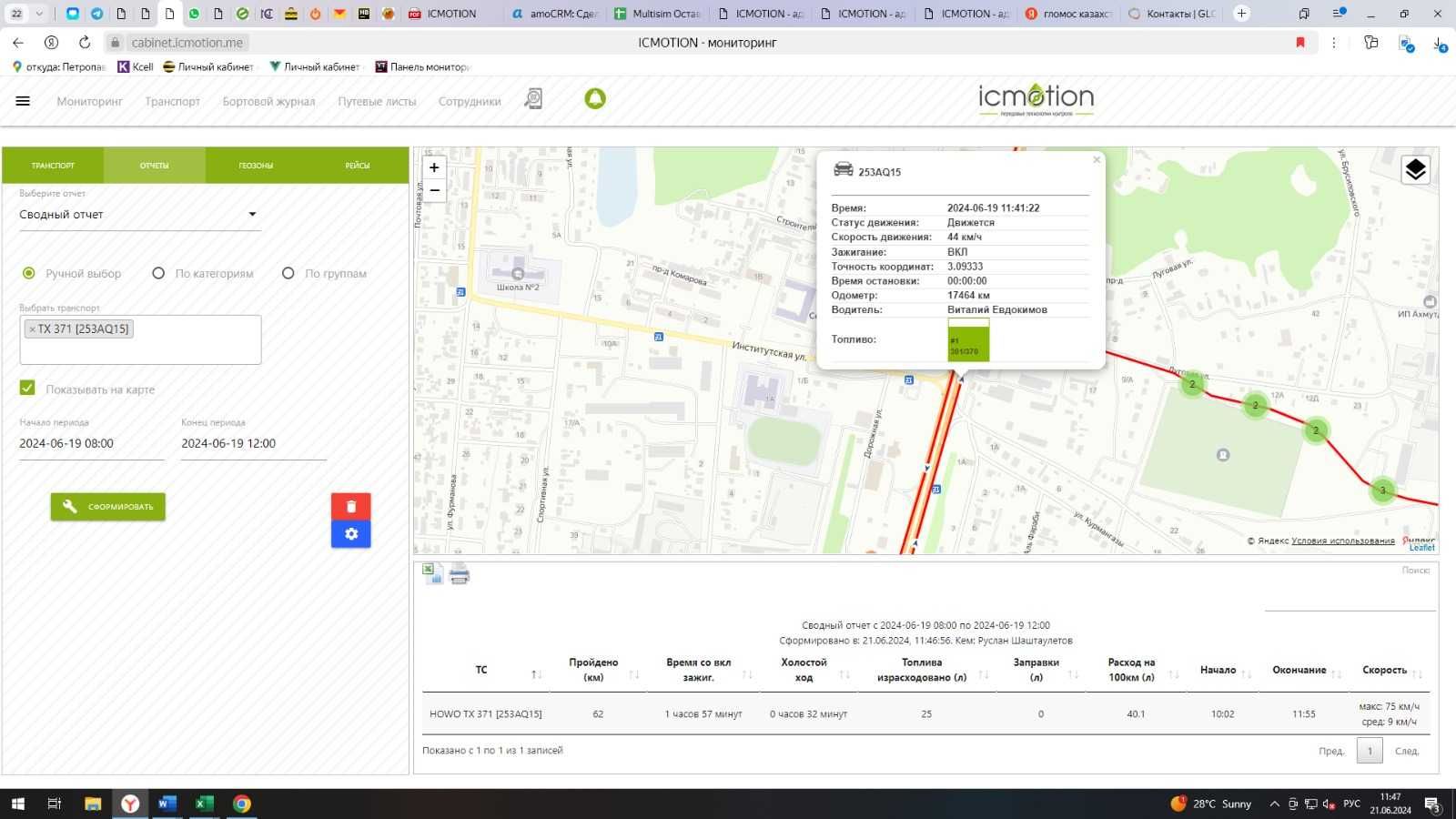Sort by ТС column arrows
Screen dimensions: 1456x819
coord(536,674)
